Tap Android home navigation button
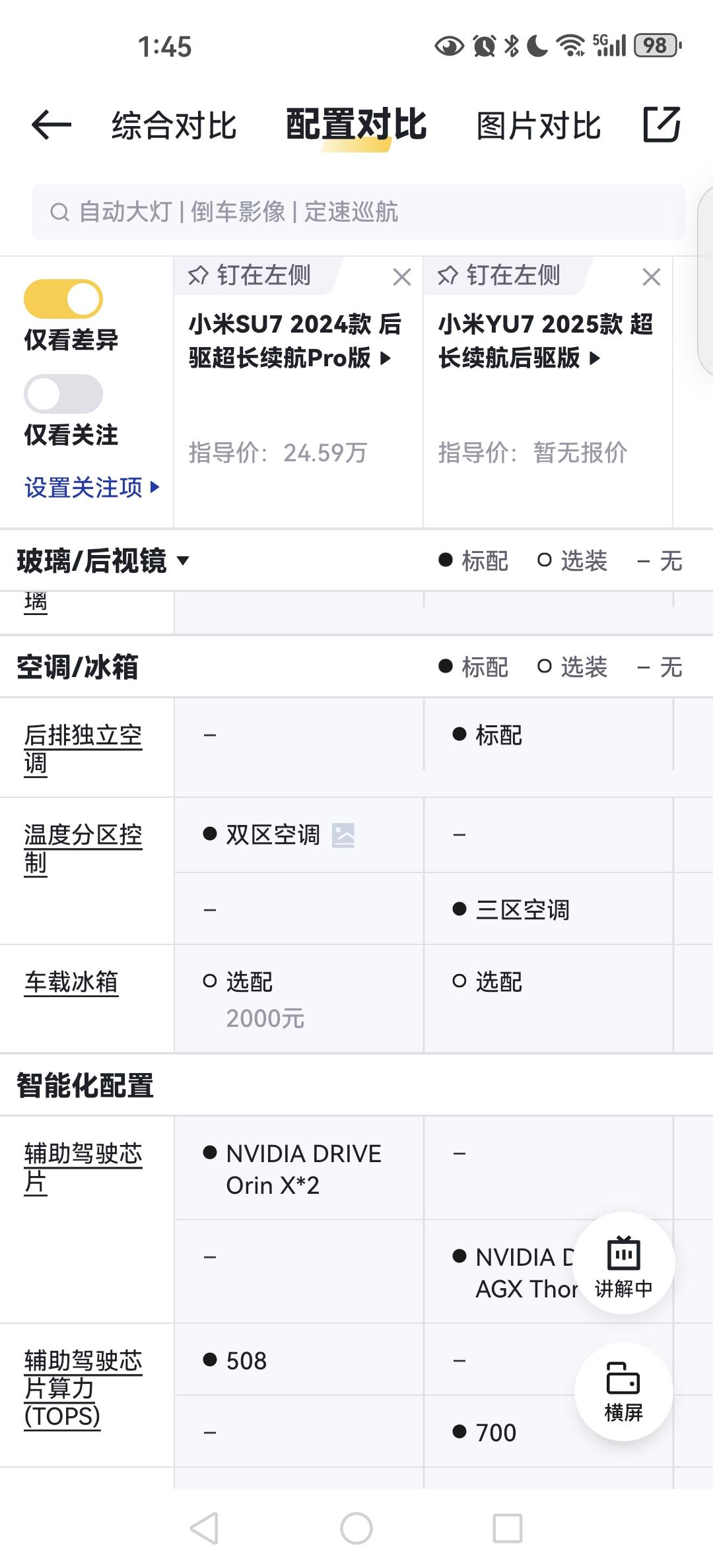Viewport: 713px width, 1568px height. [356, 1528]
